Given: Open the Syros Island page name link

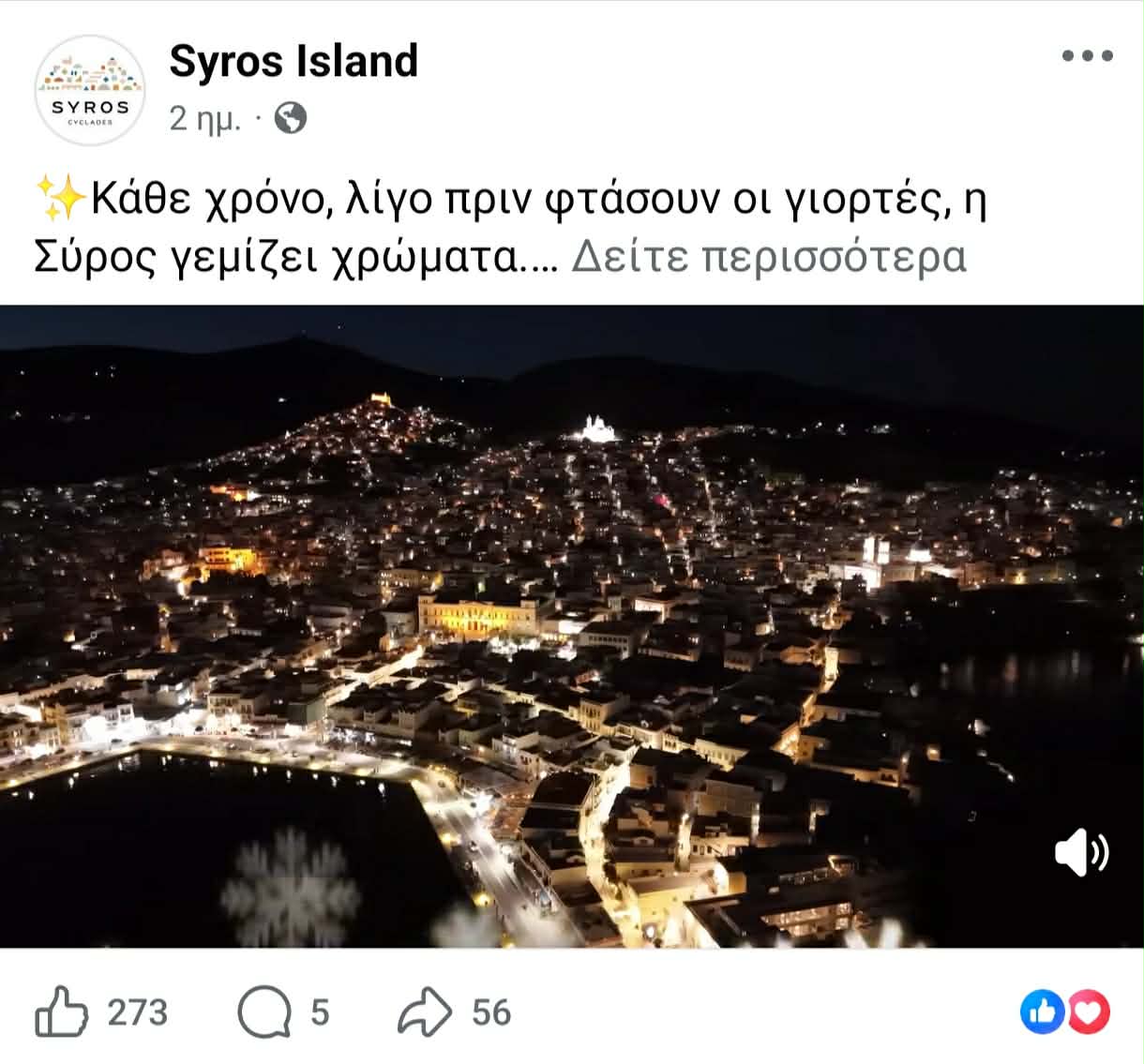Looking at the screenshot, I should pos(294,62).
